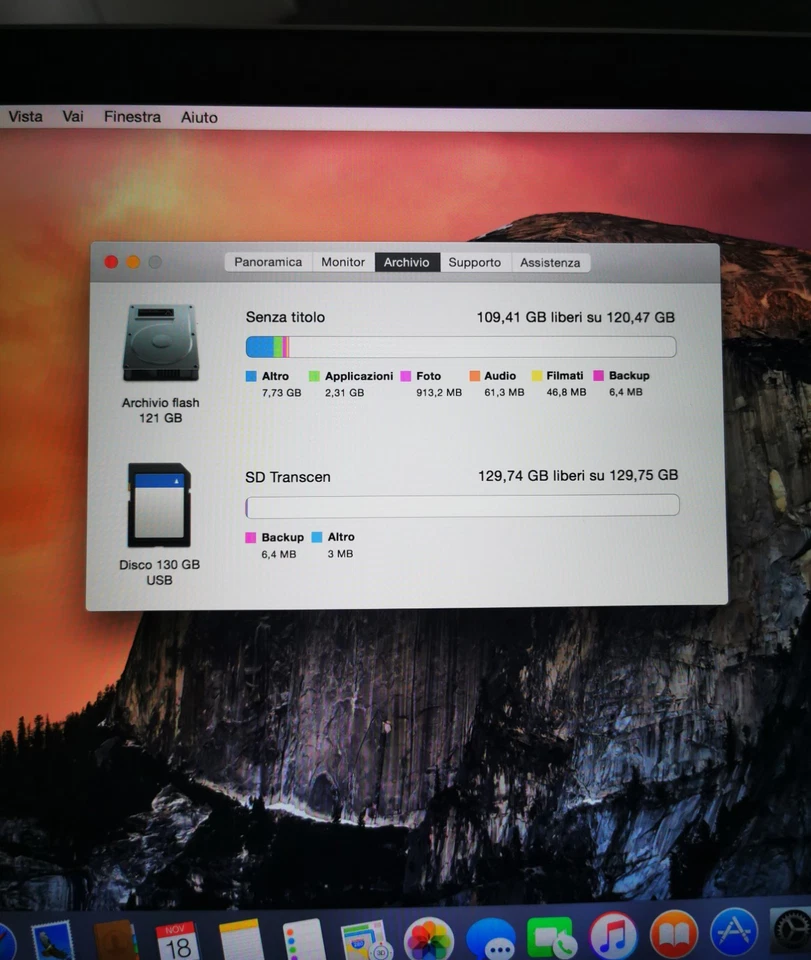811x960 pixels.
Task: Start FaceTime from the Dock
Action: click(551, 938)
